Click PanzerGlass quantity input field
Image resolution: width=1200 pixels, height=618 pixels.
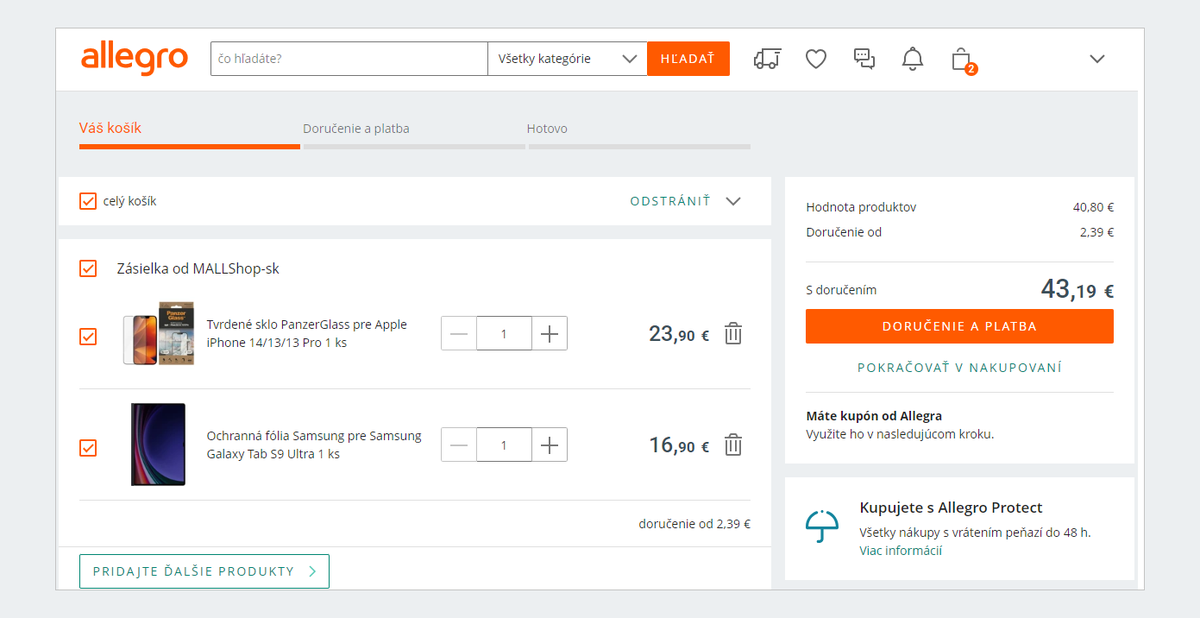[504, 334]
